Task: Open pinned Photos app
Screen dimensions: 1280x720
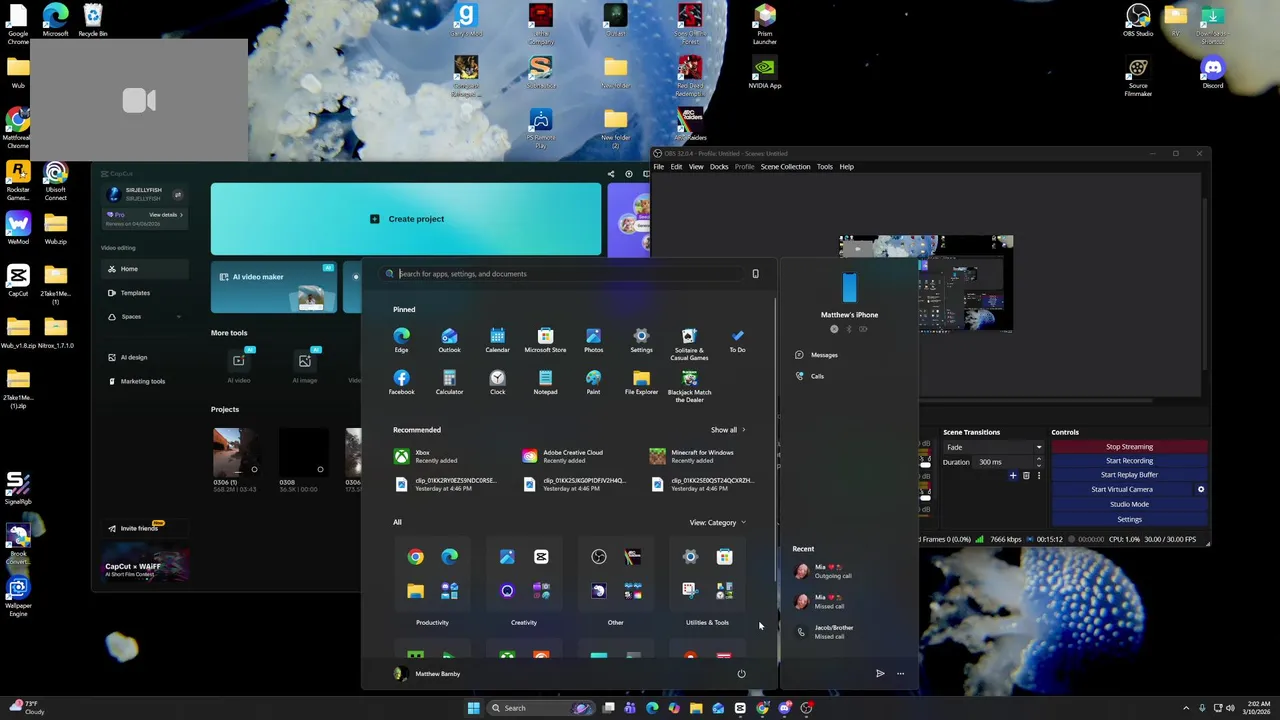Action: click(593, 340)
